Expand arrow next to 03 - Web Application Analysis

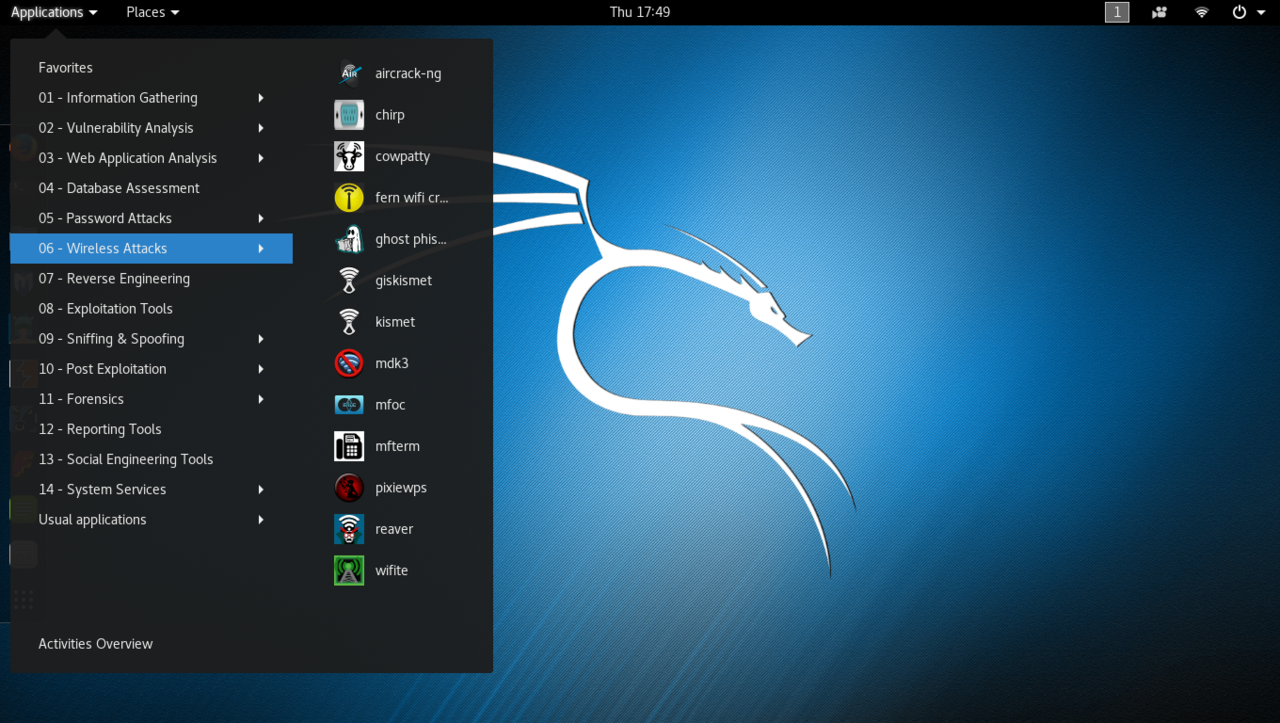pyautogui.click(x=261, y=158)
